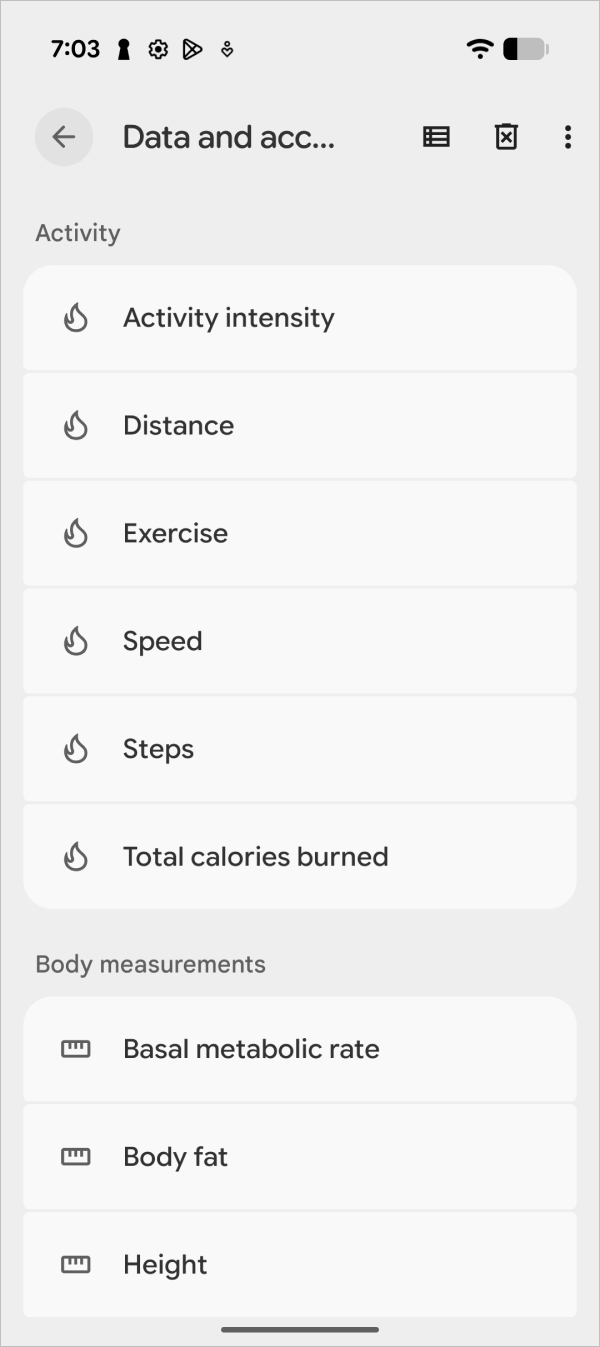Viewport: 600px width, 1347px height.
Task: Open the Height data type
Action: click(300, 1265)
